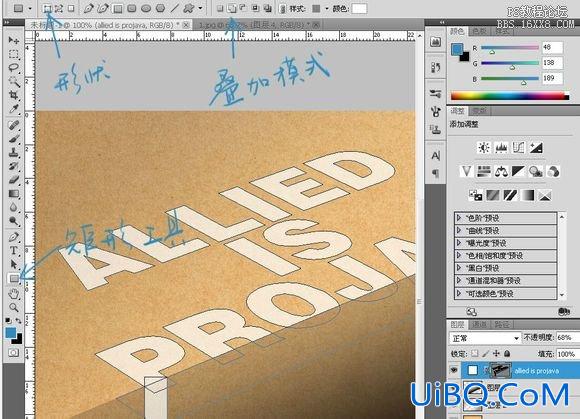Select the Pen tool in toolbox
580x419 pixels.
(14, 237)
